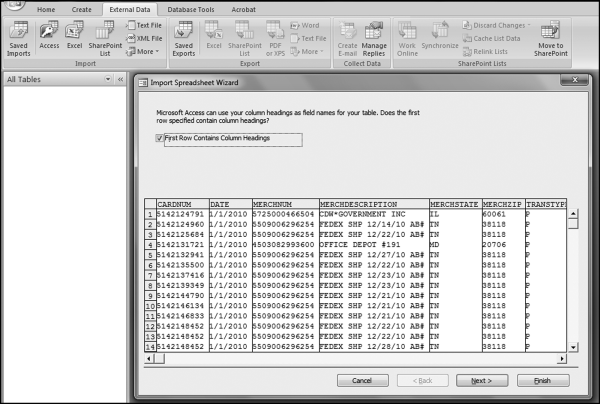
Task: Click the 60061 zip cell
Action: pyautogui.click(x=503, y=214)
